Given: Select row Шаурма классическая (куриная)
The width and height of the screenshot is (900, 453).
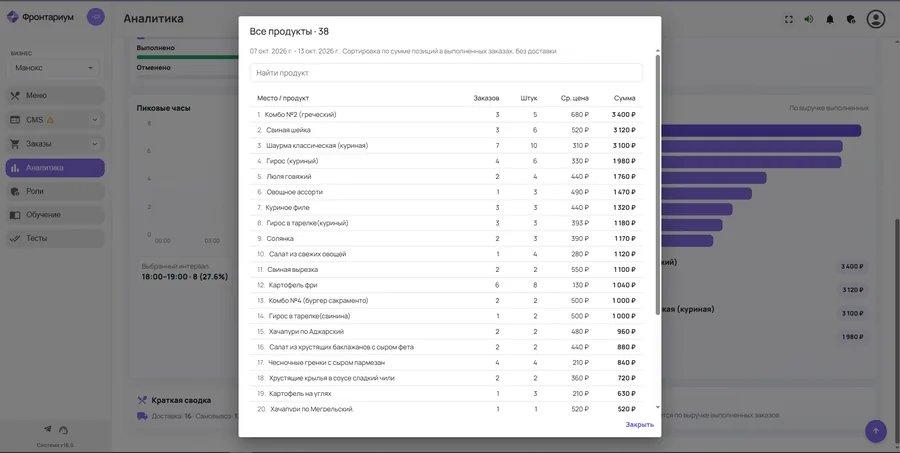Looking at the screenshot, I should point(447,145).
